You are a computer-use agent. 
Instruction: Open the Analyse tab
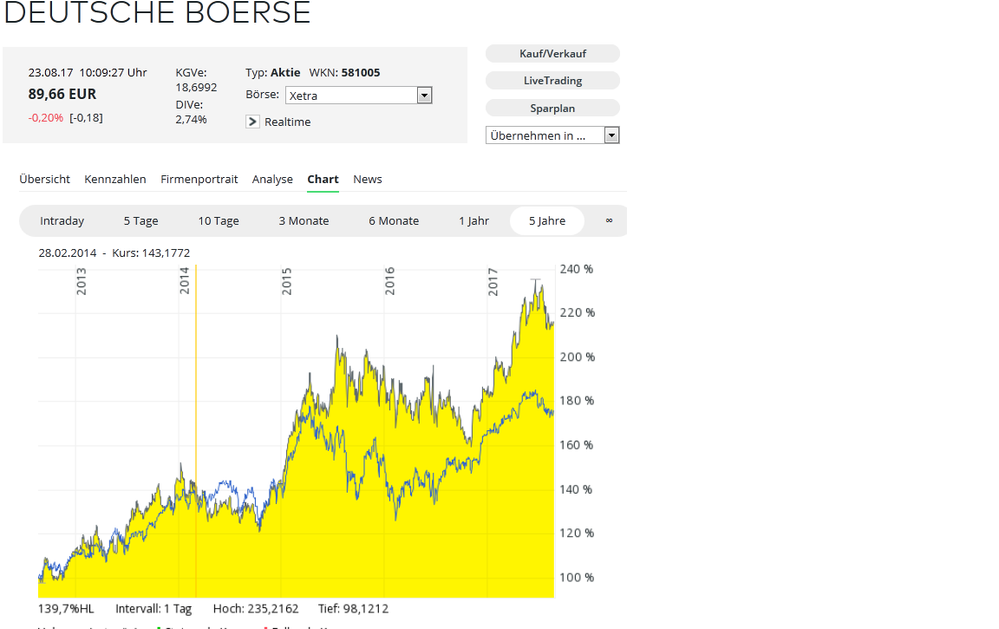(x=272, y=179)
